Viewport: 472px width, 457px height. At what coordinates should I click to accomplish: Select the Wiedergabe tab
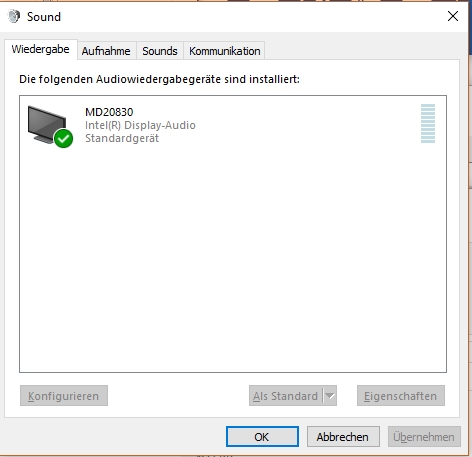[x=41, y=49]
